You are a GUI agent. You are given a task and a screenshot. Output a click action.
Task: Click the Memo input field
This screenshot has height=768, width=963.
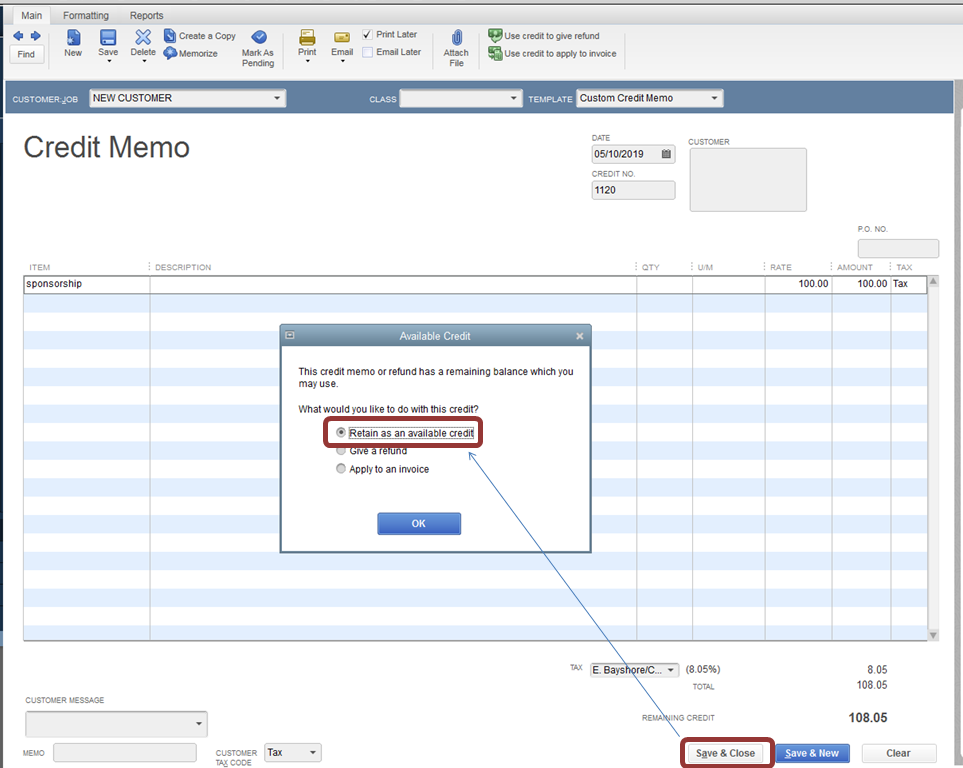coord(125,753)
